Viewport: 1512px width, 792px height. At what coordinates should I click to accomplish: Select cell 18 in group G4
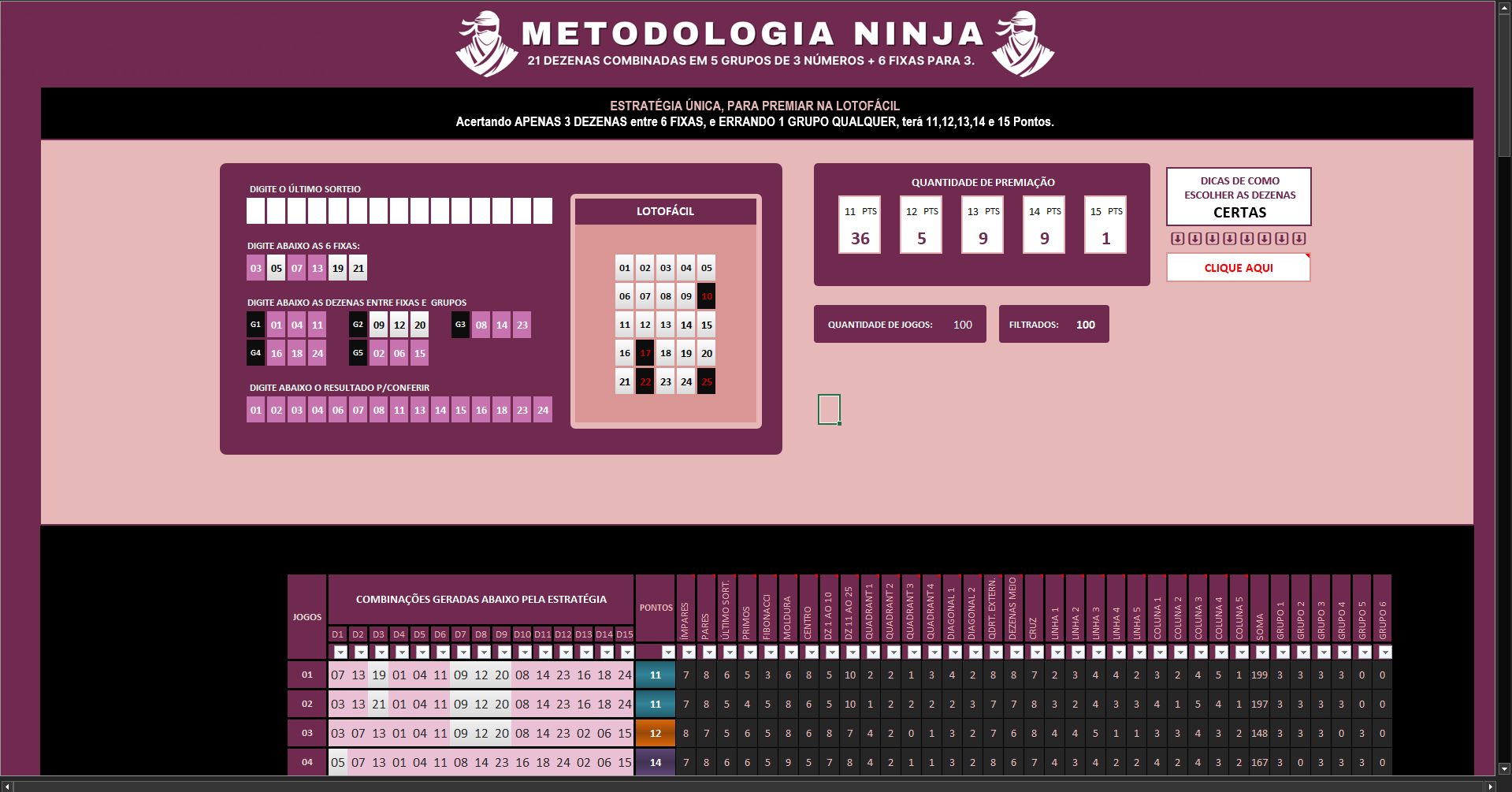point(297,353)
